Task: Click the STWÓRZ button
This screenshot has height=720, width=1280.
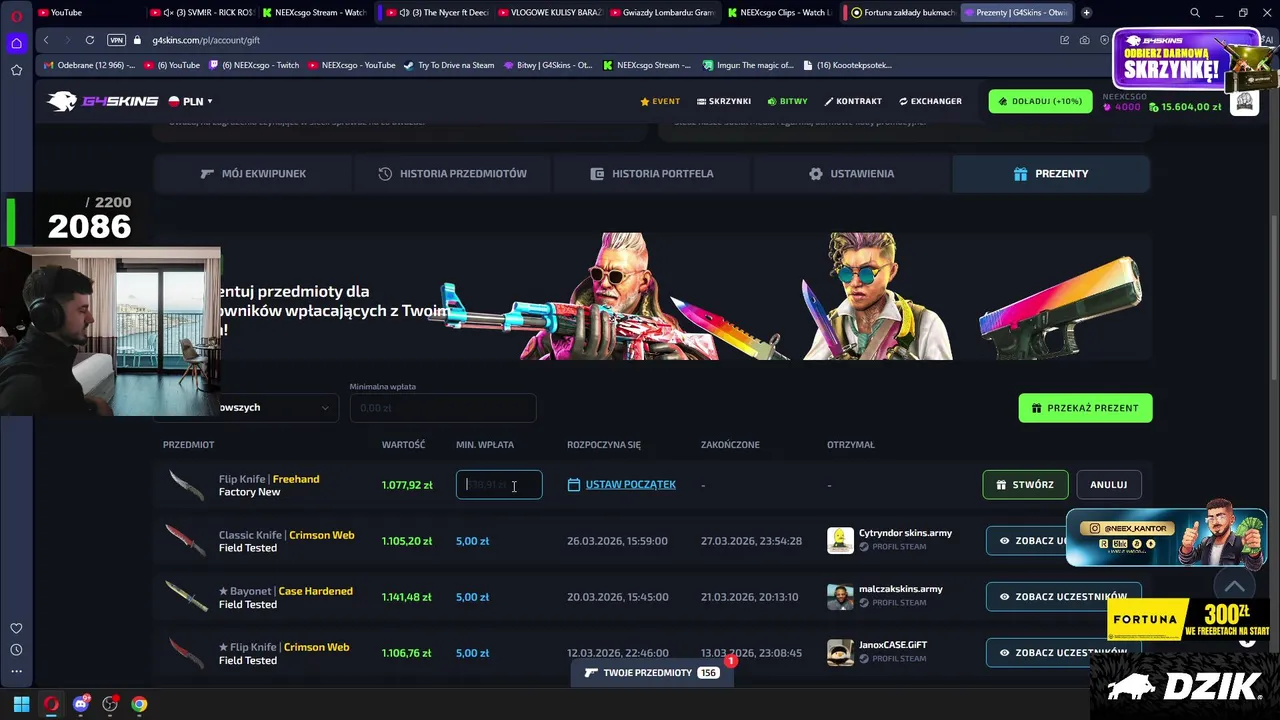Action: [1025, 485]
